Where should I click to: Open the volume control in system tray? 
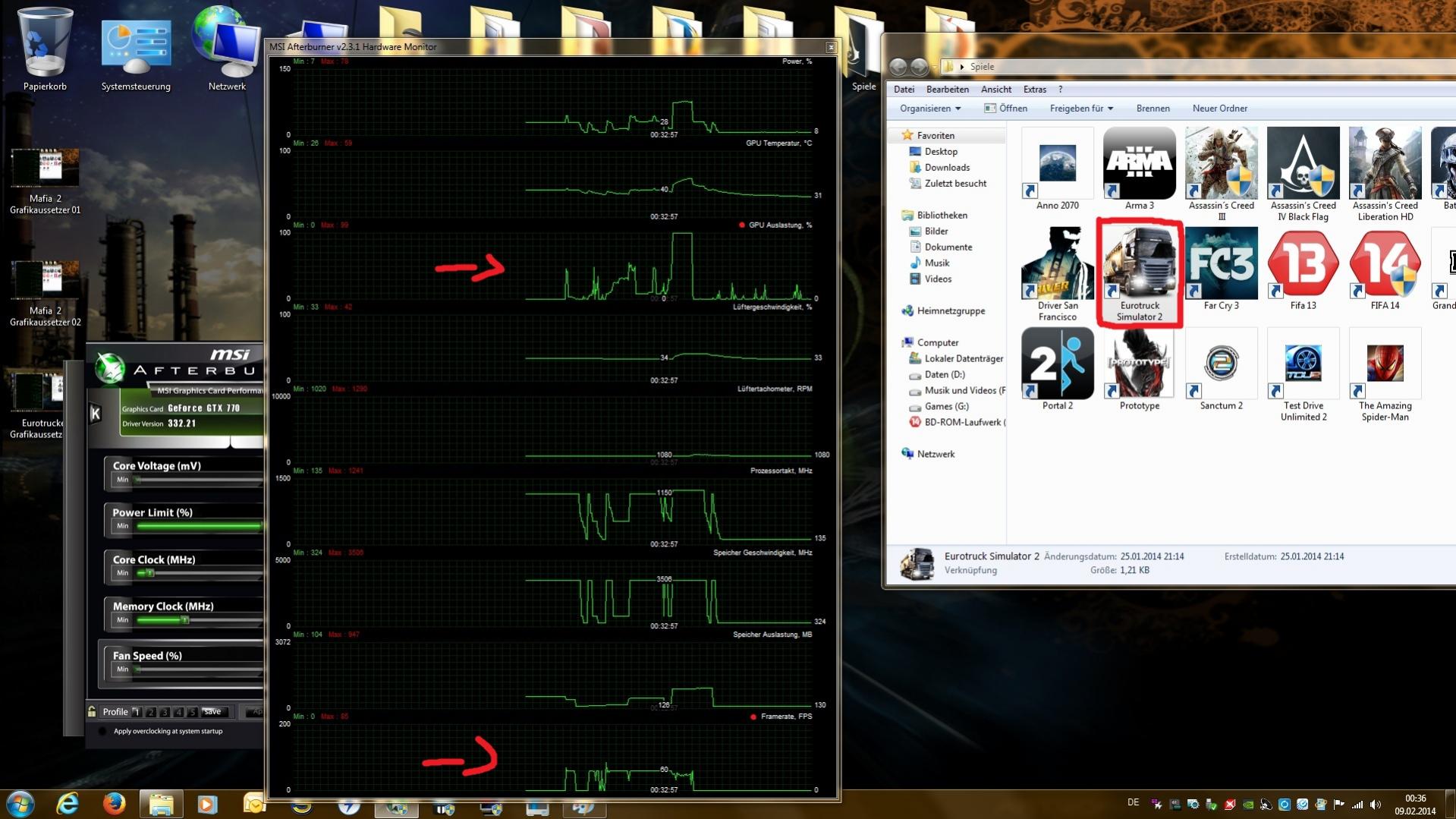[x=1376, y=805]
